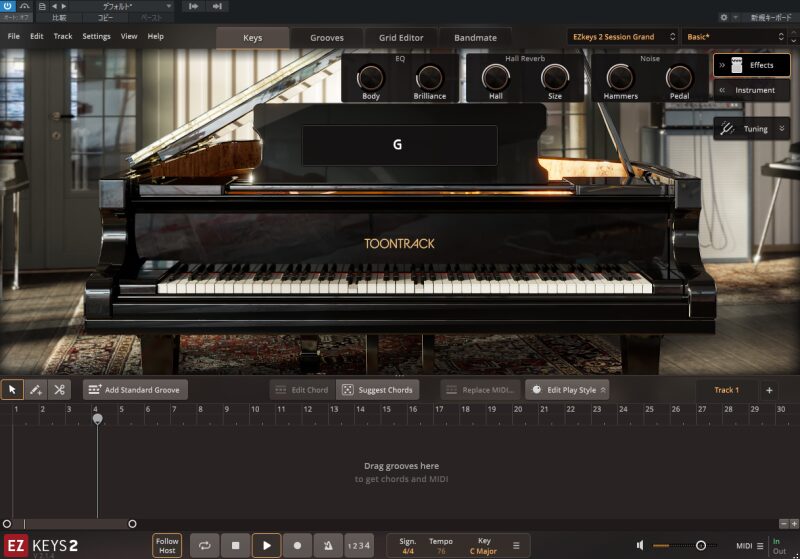The image size is (800, 559).
Task: Select the arrow pointer tool
Action: (12, 390)
